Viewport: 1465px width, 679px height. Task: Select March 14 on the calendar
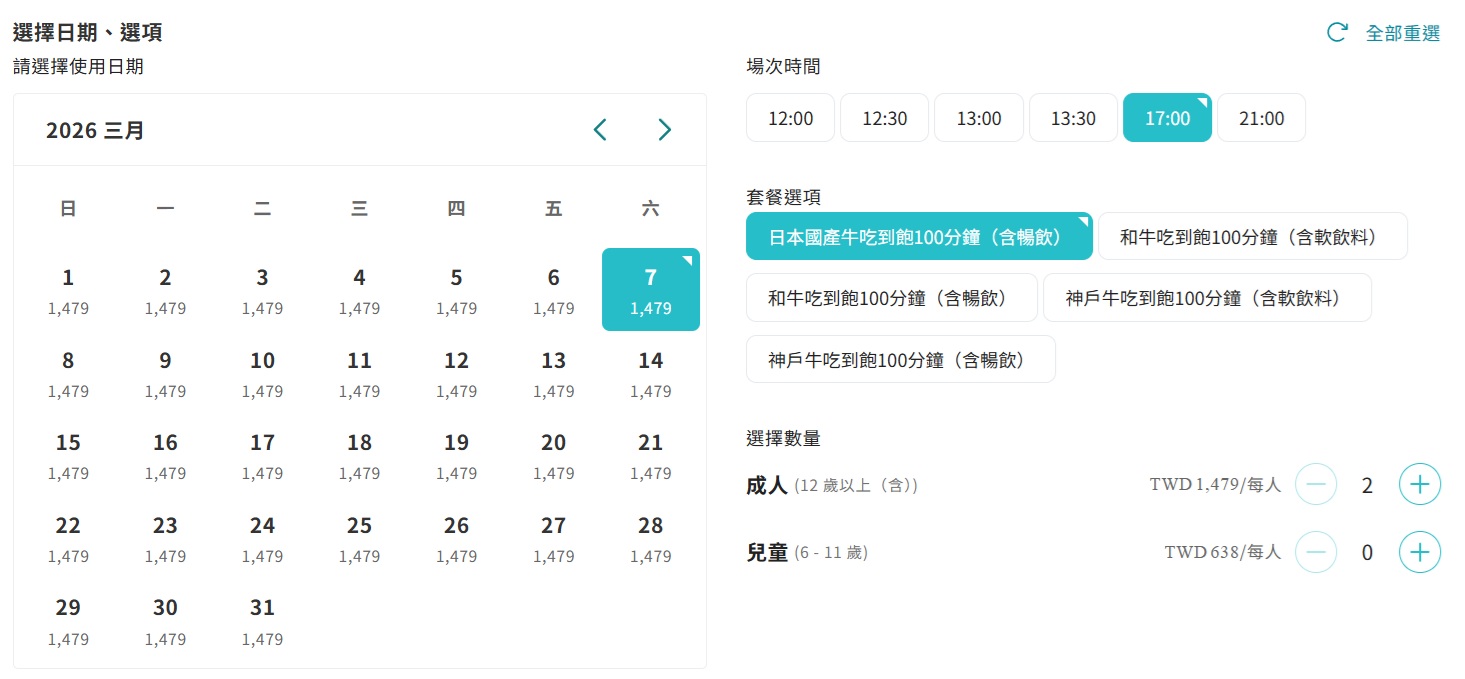pyautogui.click(x=650, y=373)
